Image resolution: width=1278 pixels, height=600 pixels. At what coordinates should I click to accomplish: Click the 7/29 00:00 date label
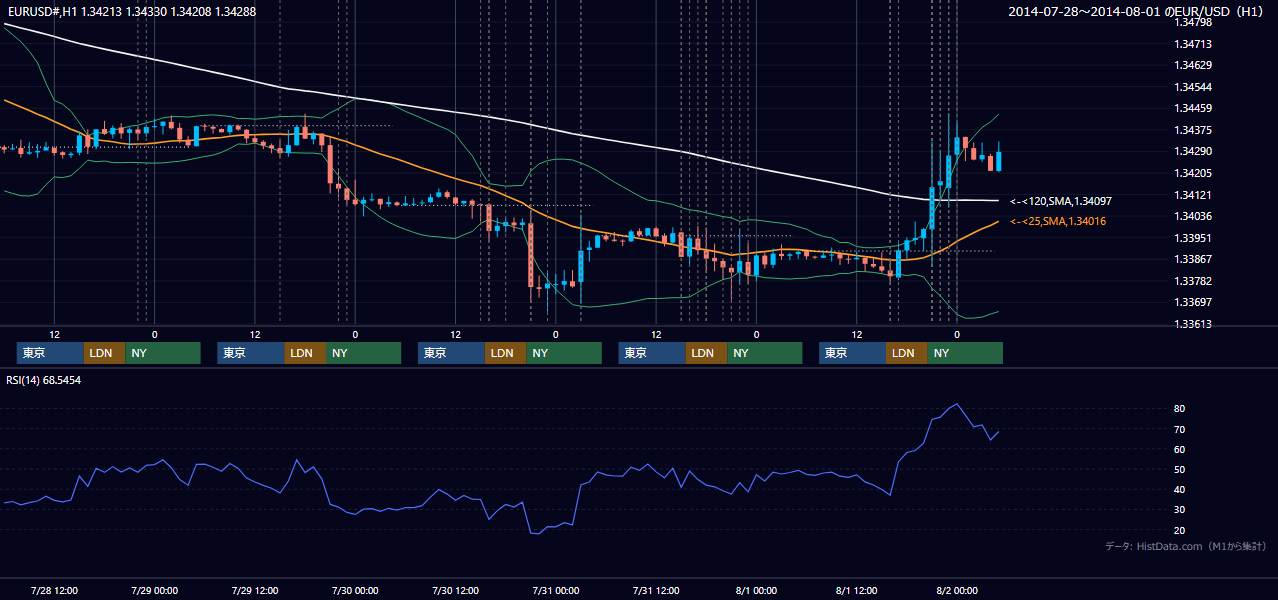[154, 590]
